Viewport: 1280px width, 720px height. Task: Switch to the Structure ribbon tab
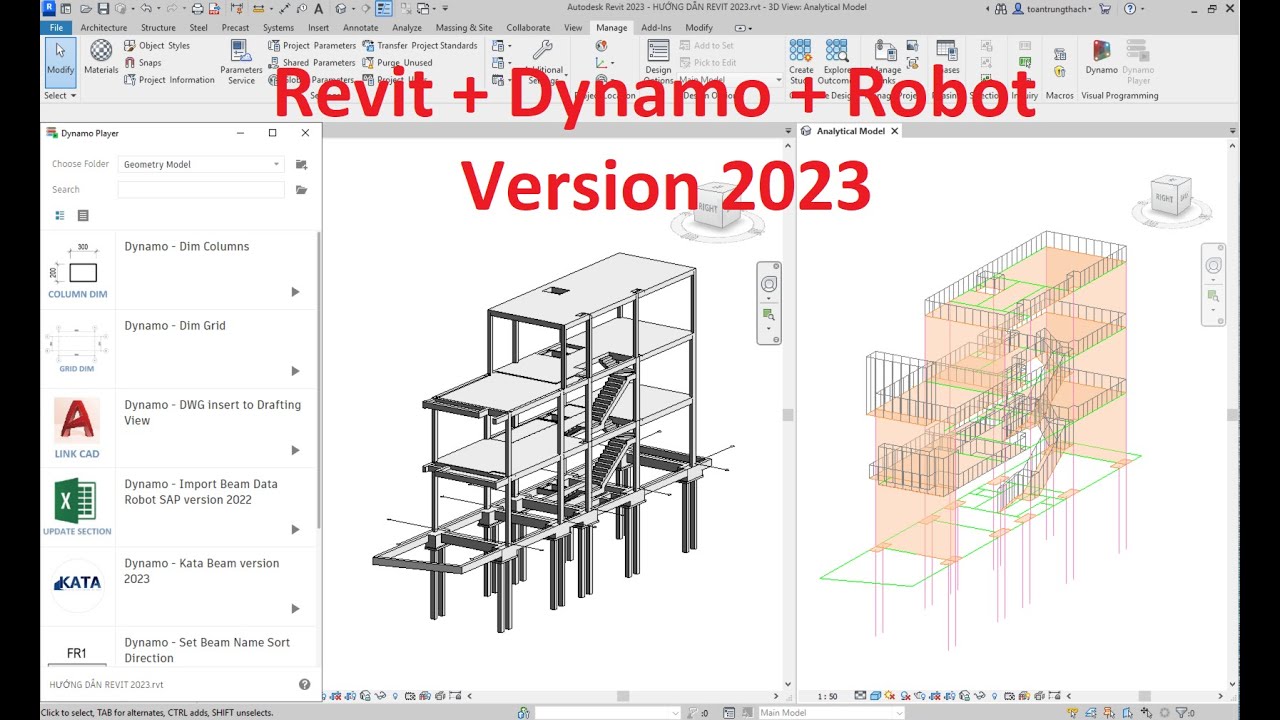(x=158, y=28)
